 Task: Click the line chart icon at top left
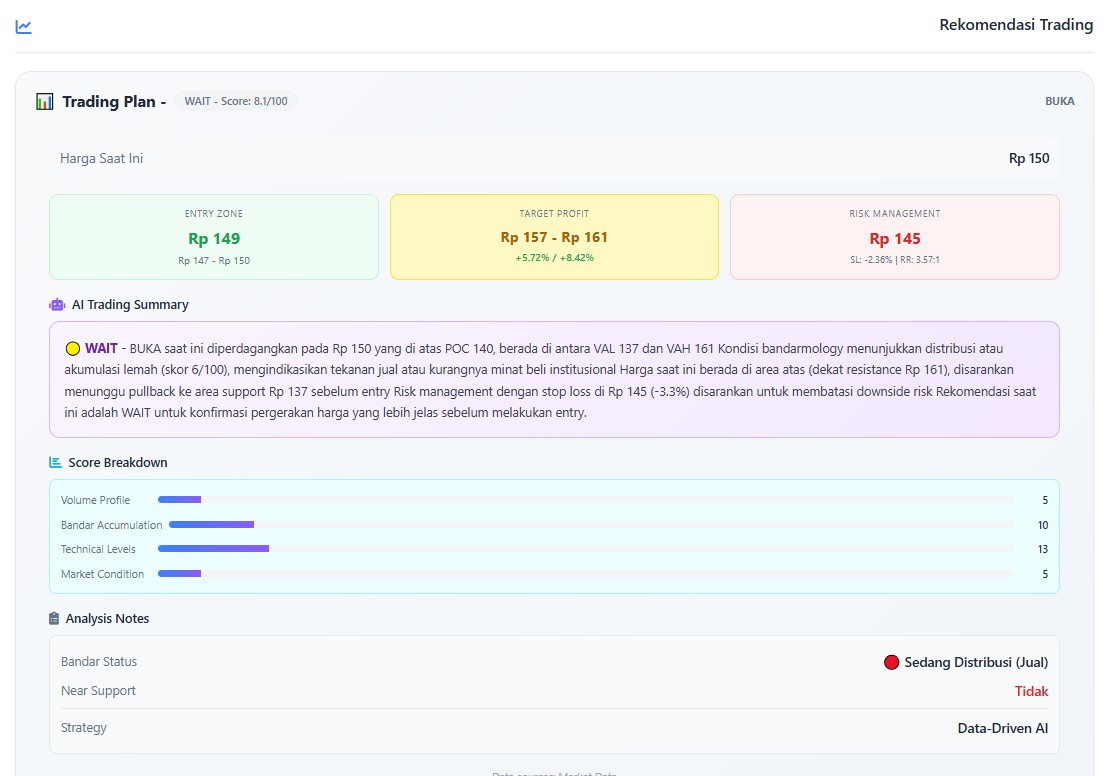(x=24, y=26)
